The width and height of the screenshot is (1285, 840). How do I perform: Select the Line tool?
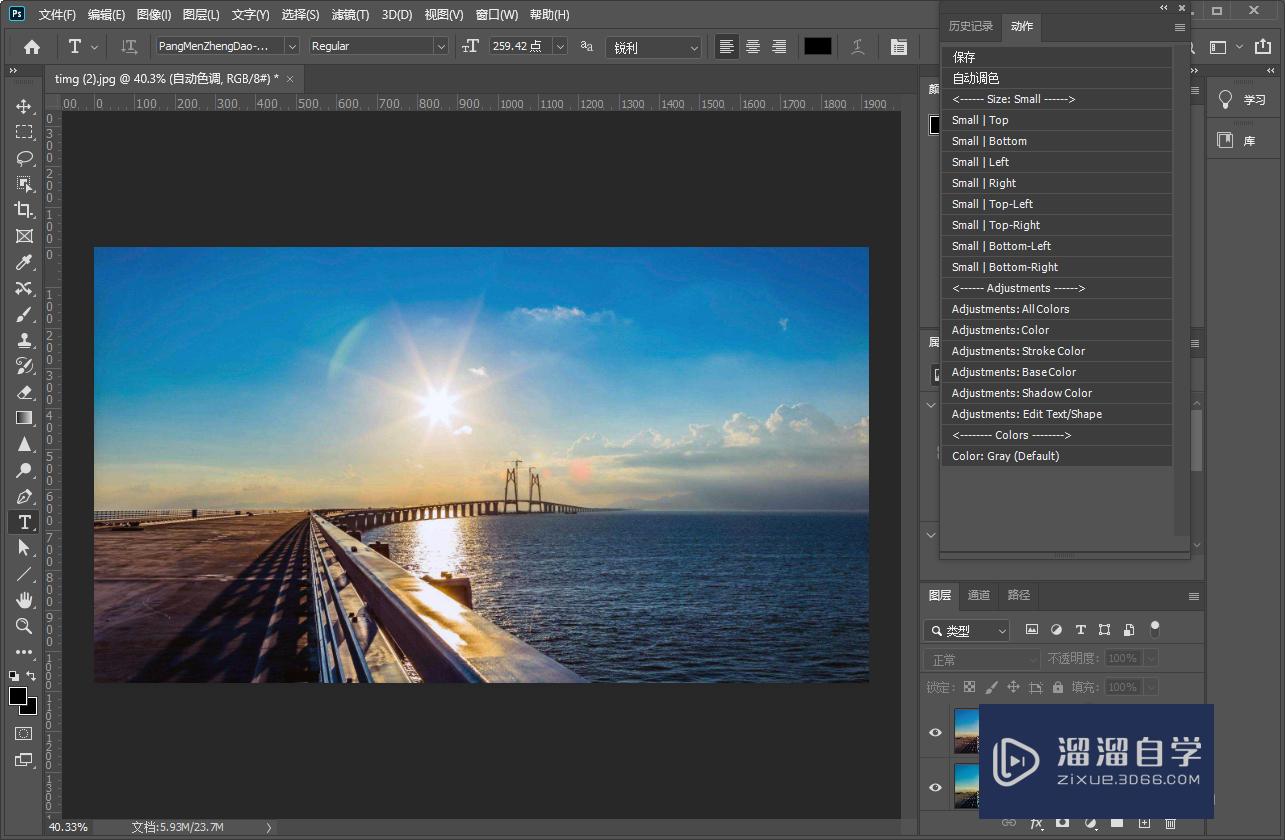(x=24, y=574)
